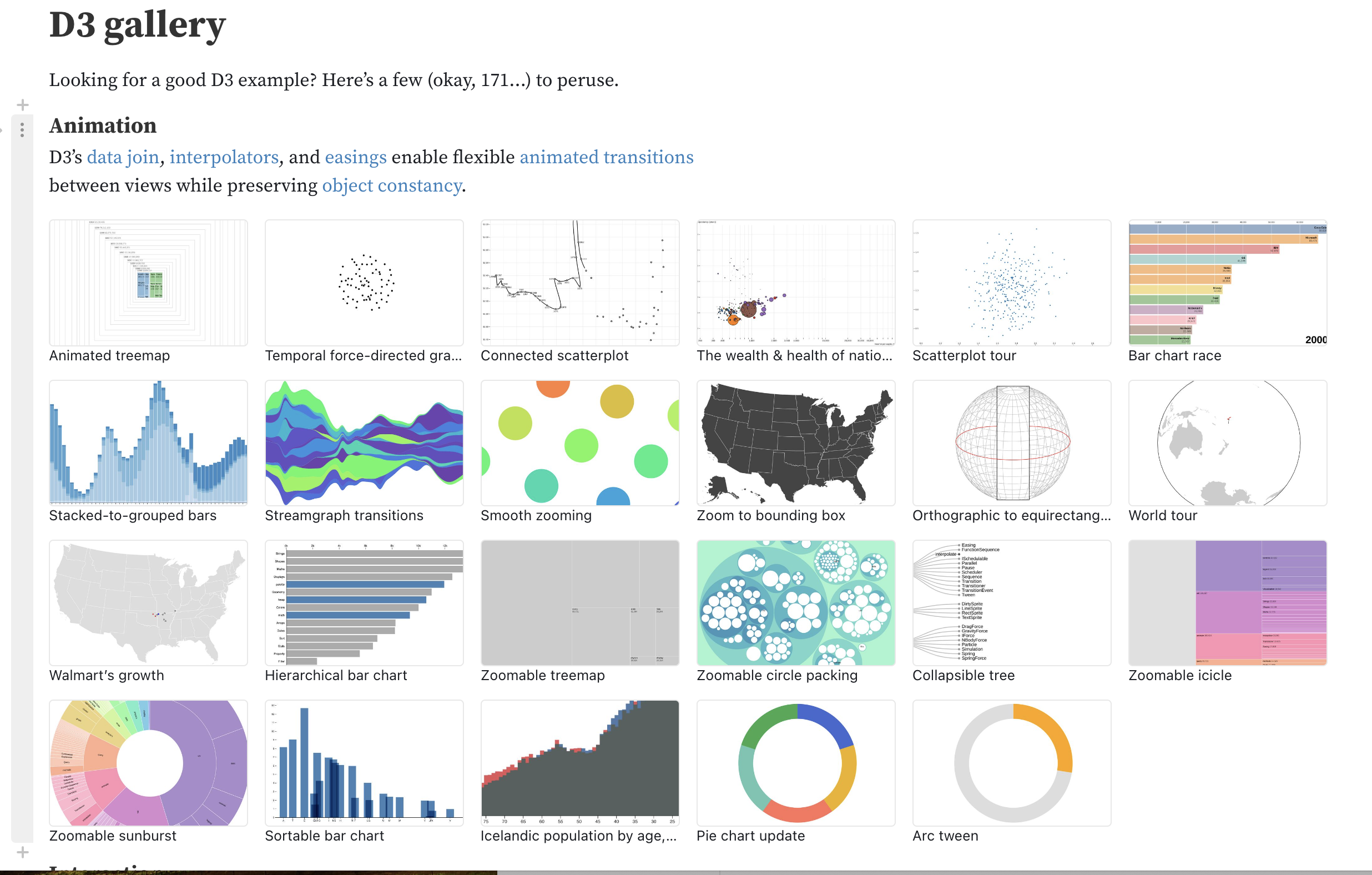Select the Collapsible tree example
This screenshot has height=875, width=1372.
pos(1011,603)
